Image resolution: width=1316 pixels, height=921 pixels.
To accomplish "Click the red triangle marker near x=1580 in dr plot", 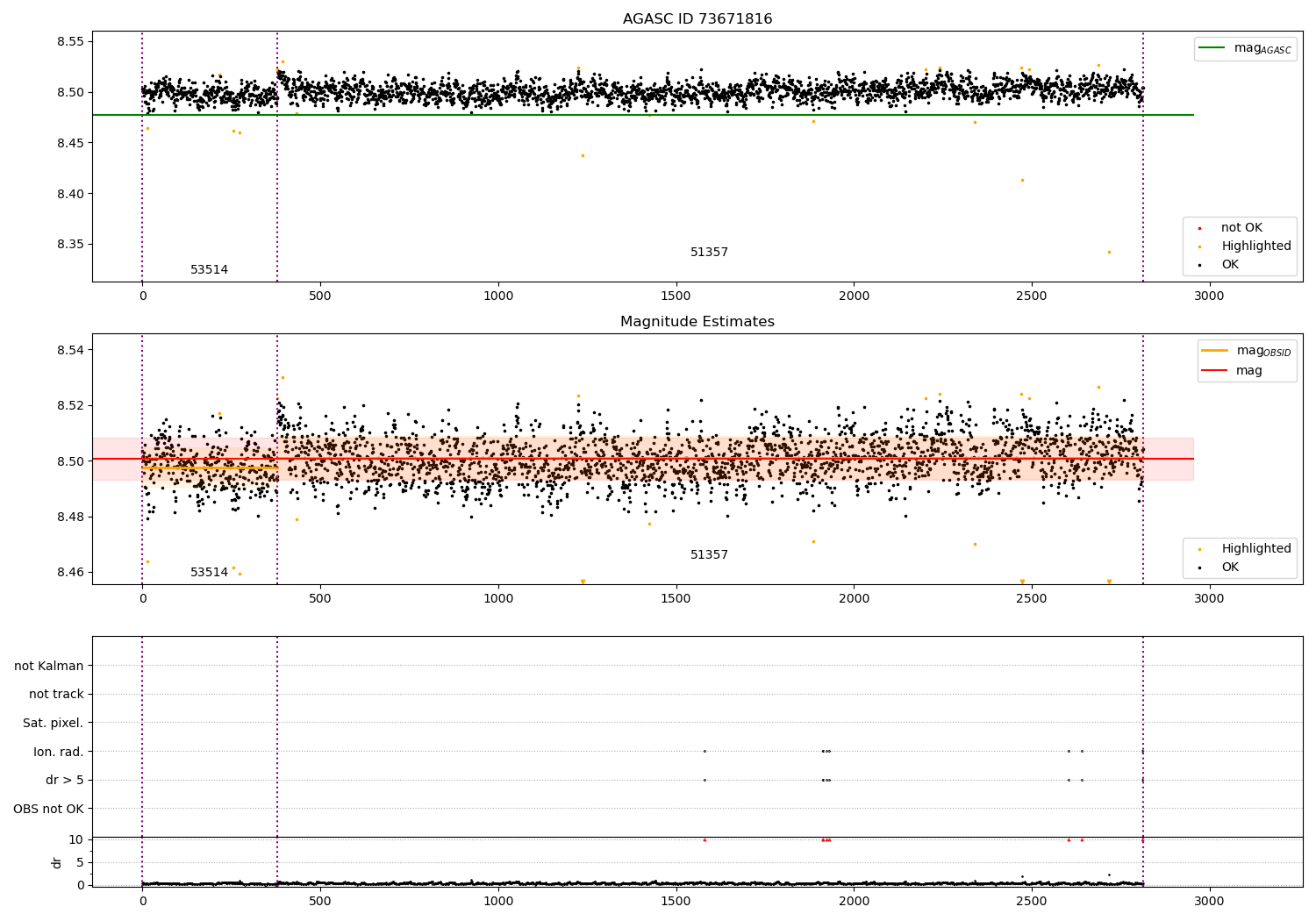I will 704,839.
